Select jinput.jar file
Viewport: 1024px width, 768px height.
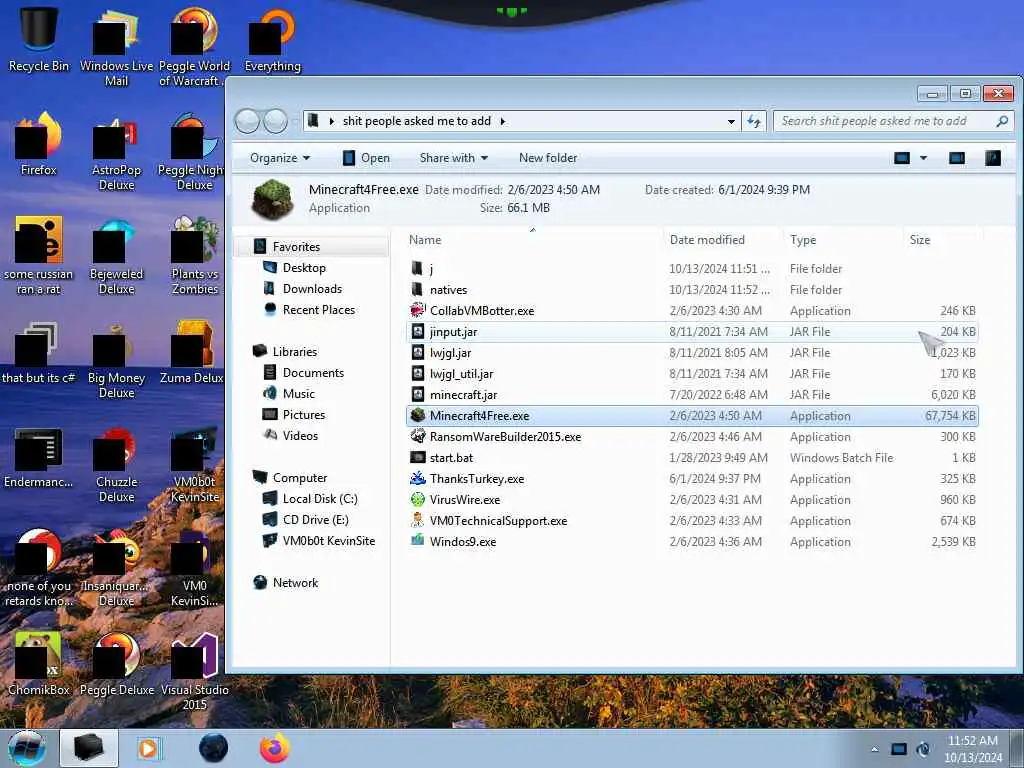(x=692, y=332)
